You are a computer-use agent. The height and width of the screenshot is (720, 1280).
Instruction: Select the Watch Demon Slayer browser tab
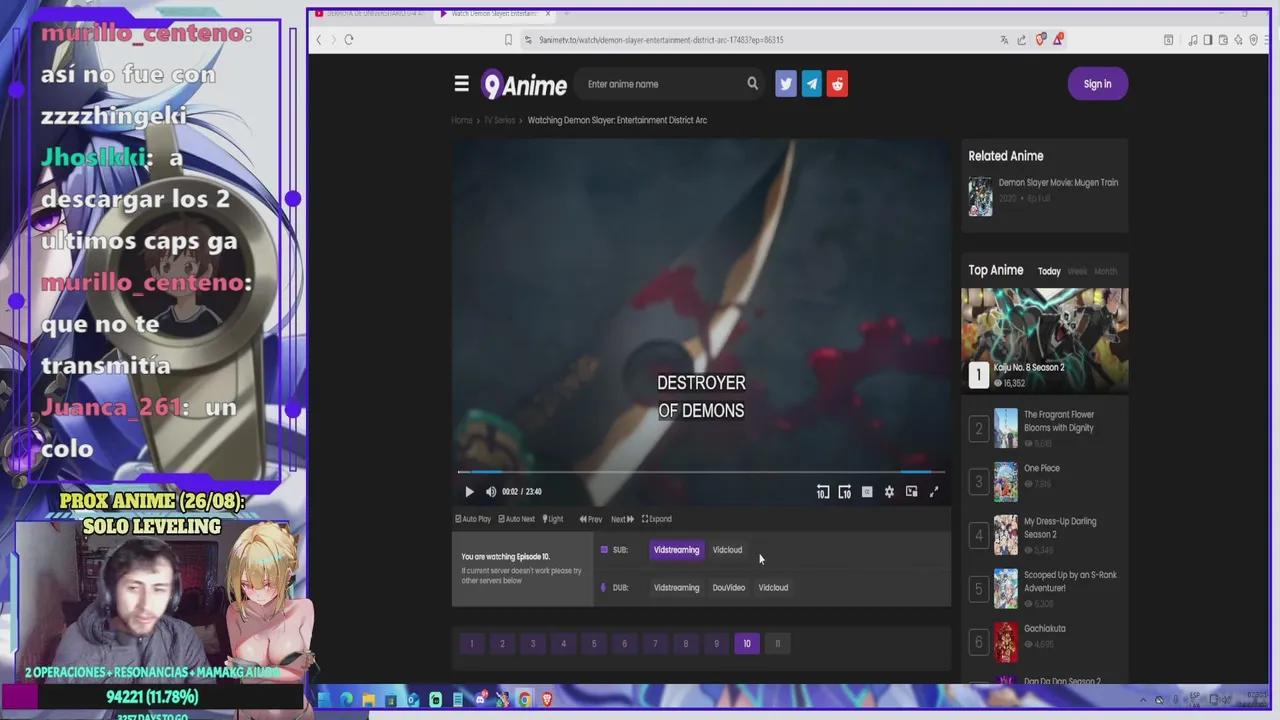tap(494, 14)
